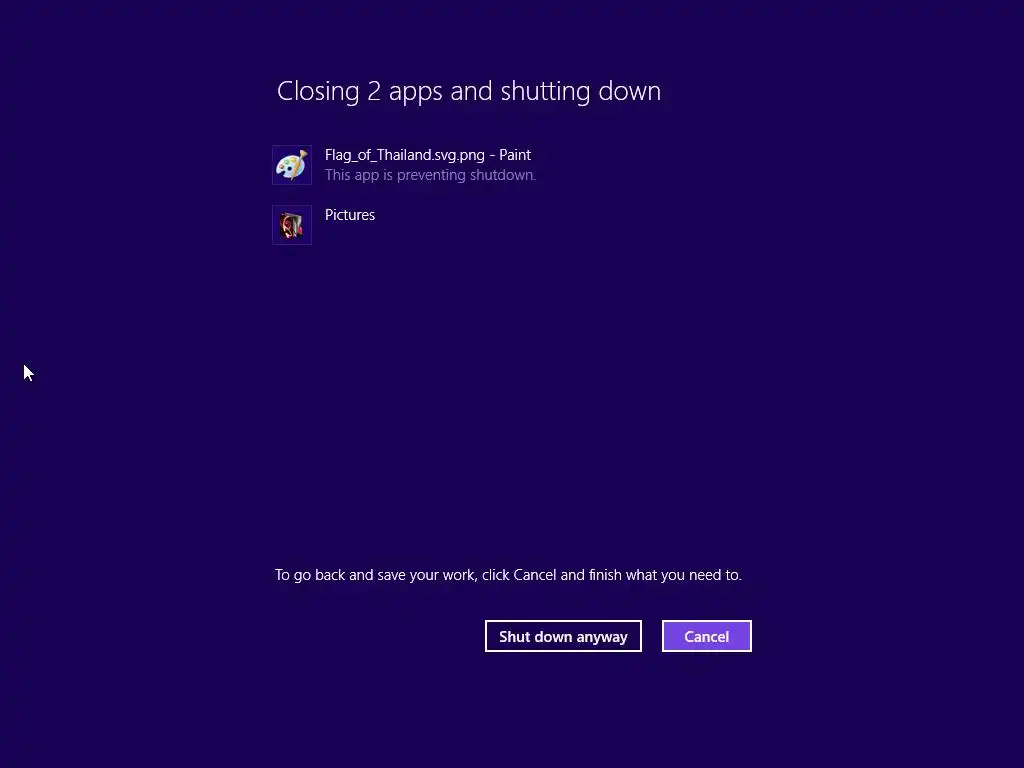The image size is (1024, 768).
Task: Click the words 'shutting down' in the heading
Action: [581, 91]
